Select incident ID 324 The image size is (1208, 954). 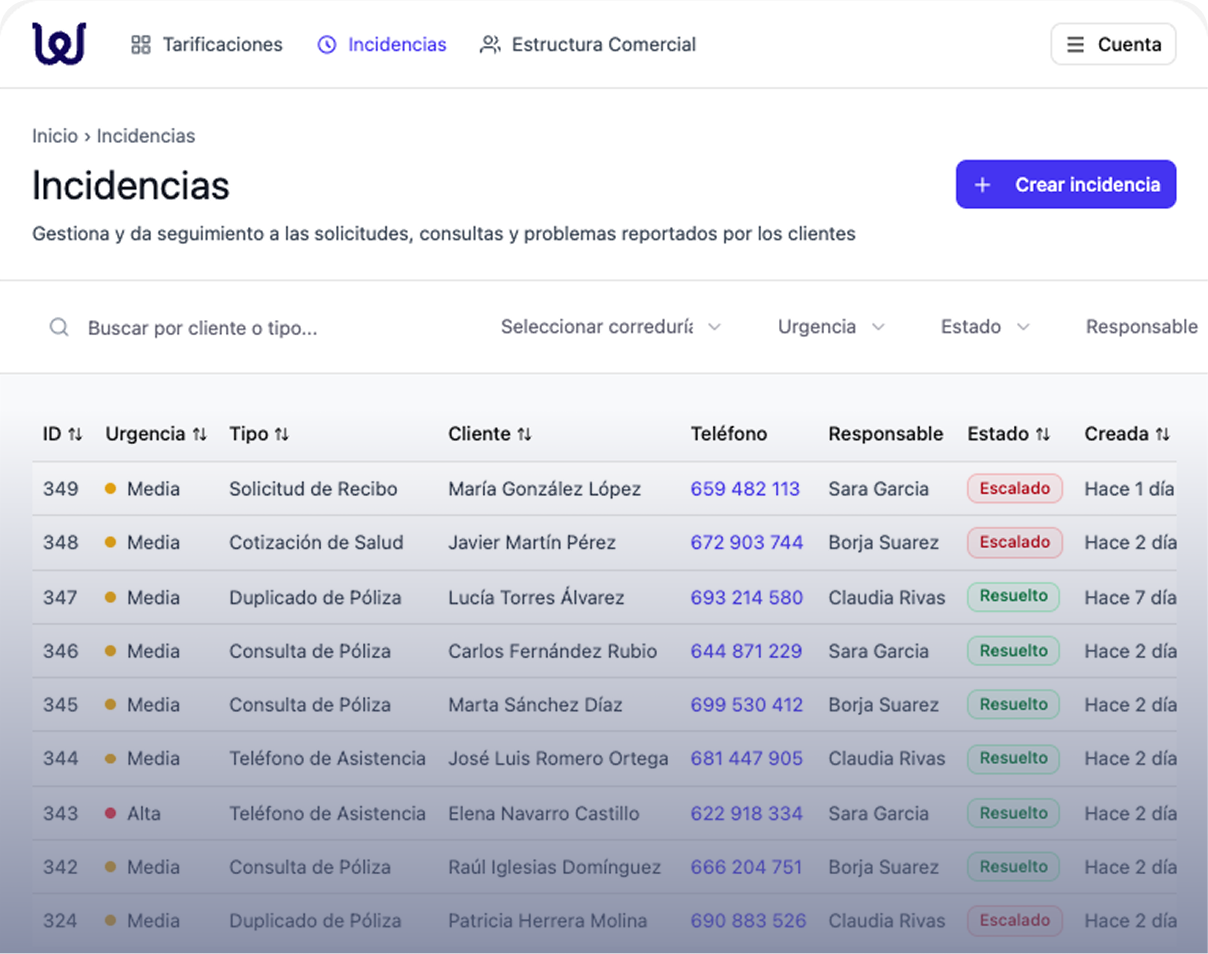(60, 921)
